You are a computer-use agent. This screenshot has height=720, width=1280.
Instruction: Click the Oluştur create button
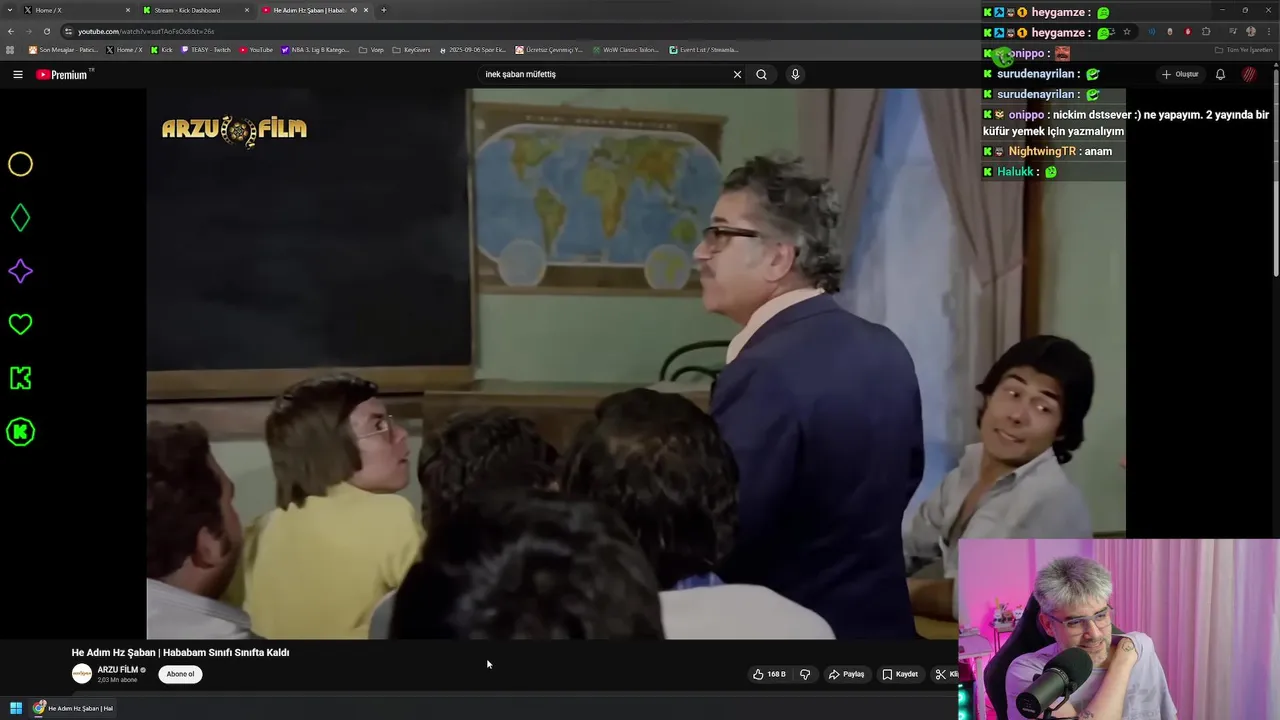[1180, 74]
